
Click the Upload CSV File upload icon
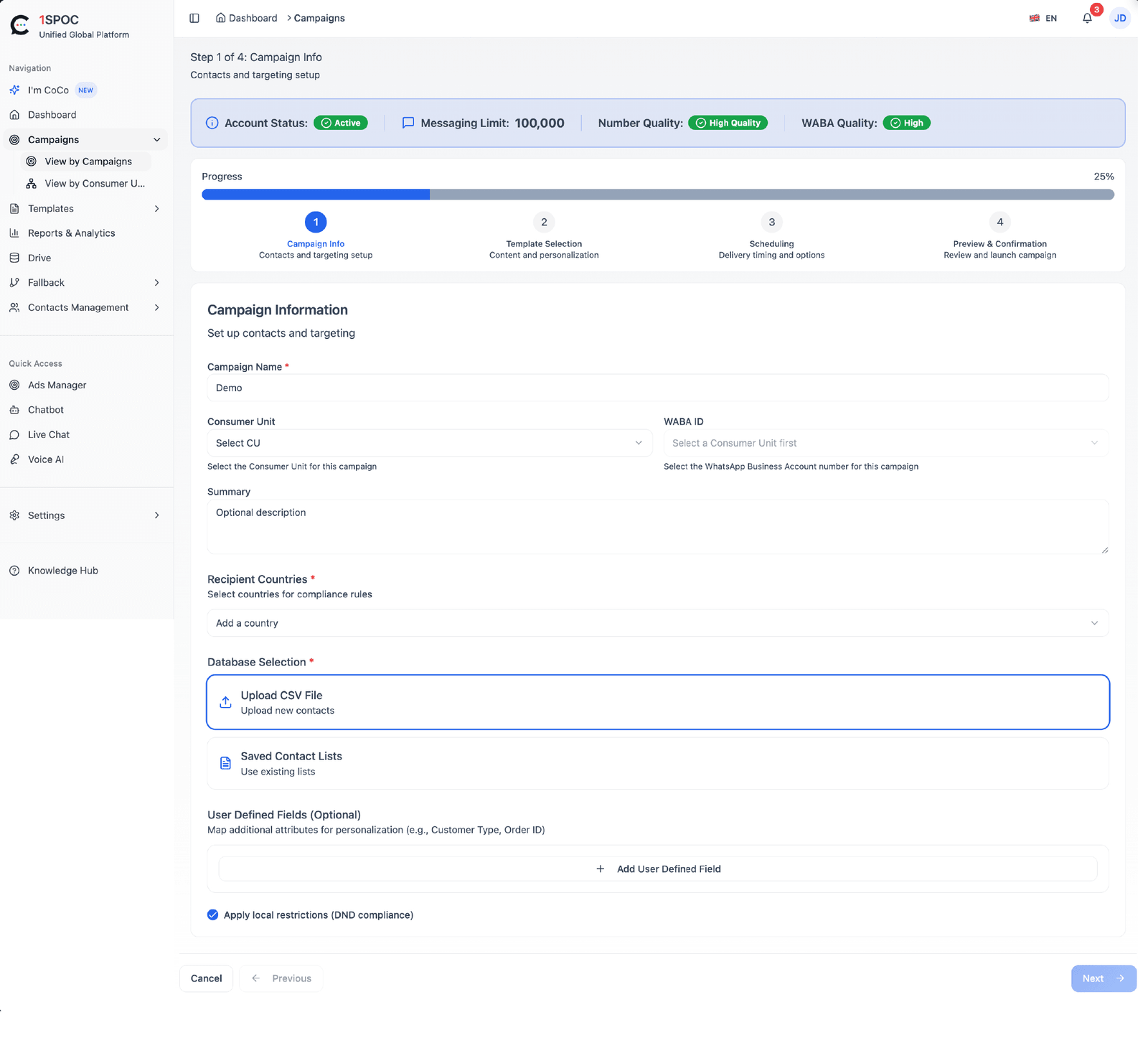point(225,702)
